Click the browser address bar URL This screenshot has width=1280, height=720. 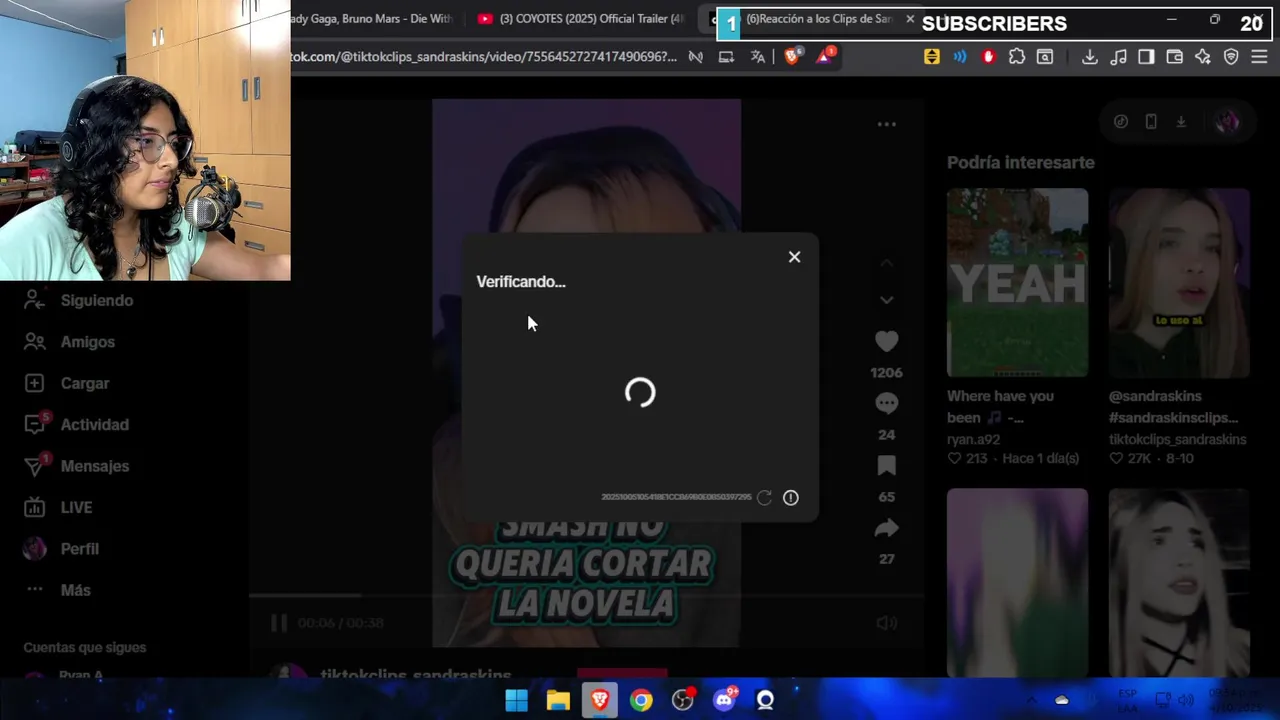tap(485, 57)
